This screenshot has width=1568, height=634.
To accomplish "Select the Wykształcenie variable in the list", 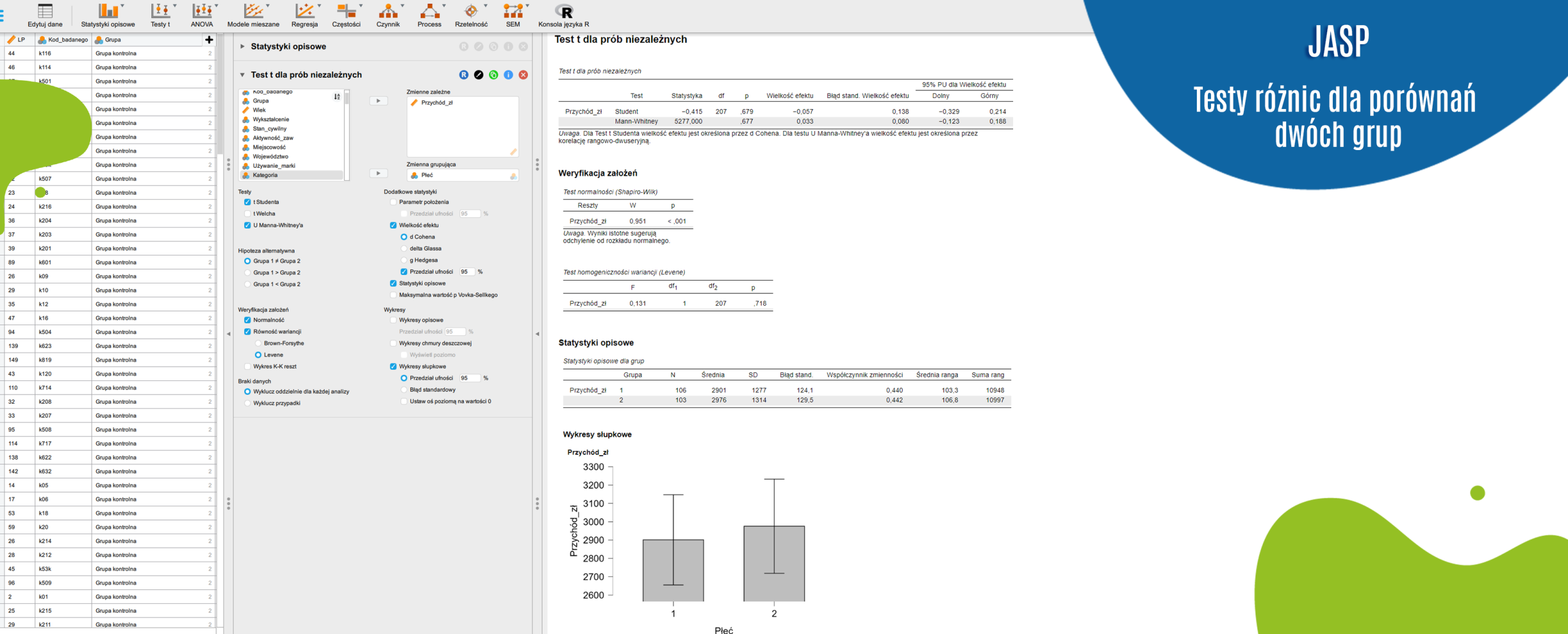I will pos(271,119).
